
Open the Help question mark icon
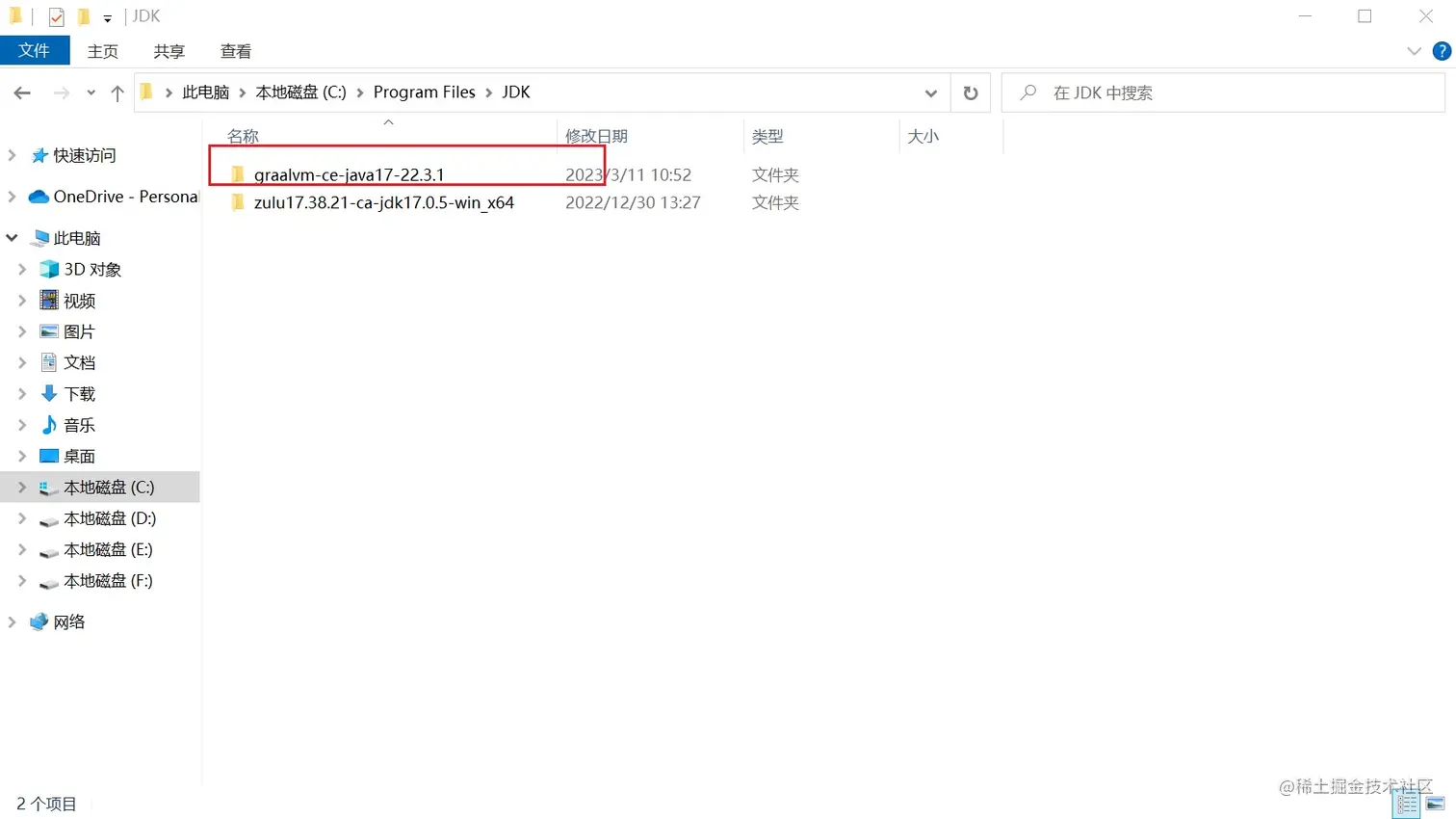(x=1442, y=51)
